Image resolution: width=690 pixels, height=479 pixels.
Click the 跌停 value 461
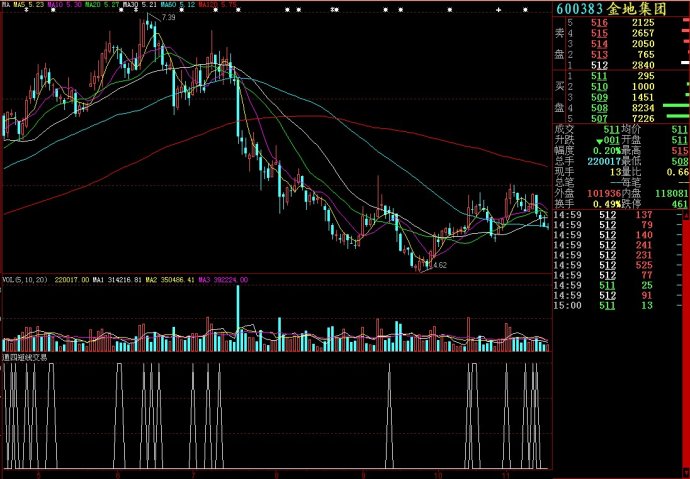point(680,204)
